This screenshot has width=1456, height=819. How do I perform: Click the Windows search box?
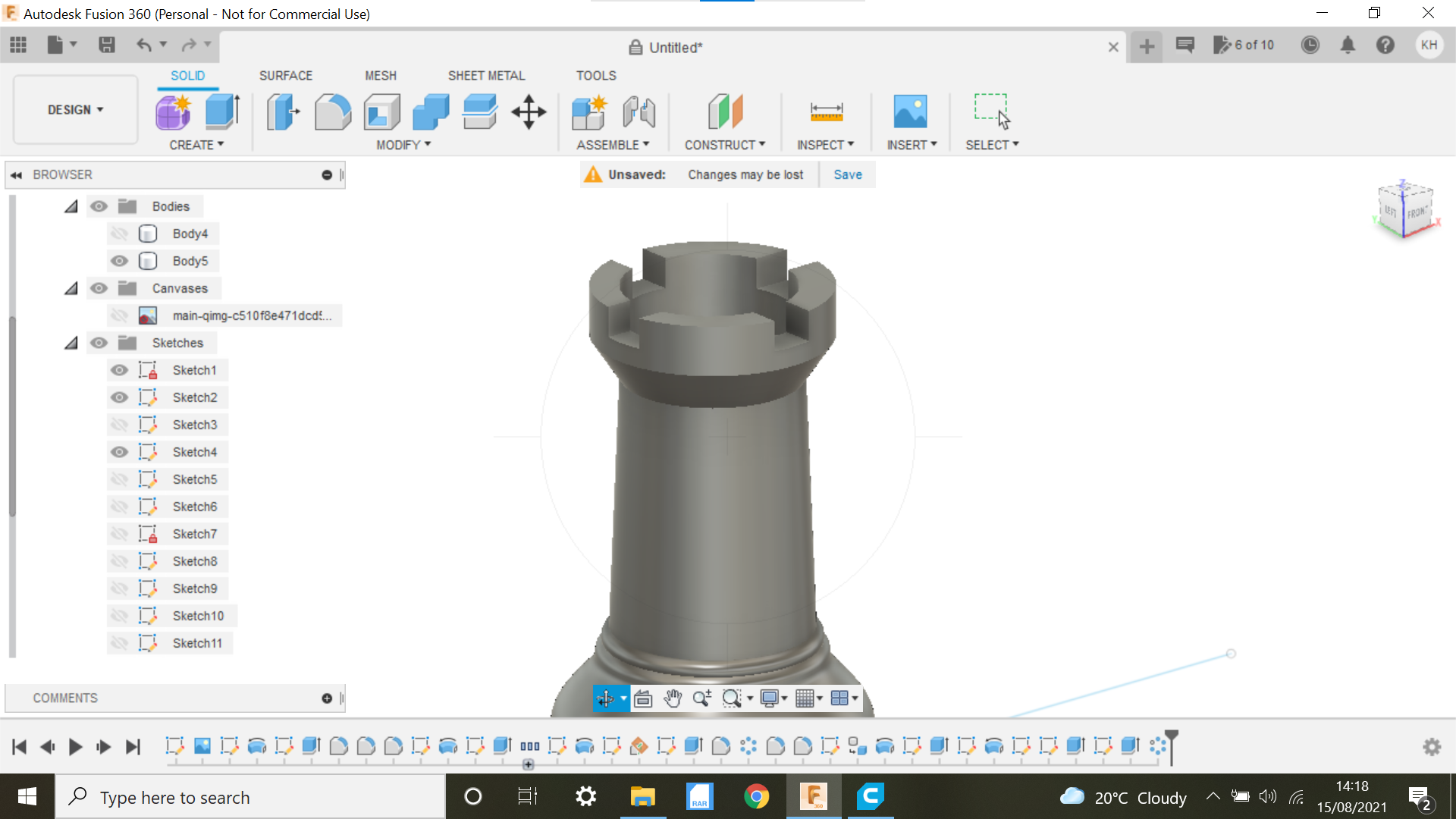click(250, 797)
